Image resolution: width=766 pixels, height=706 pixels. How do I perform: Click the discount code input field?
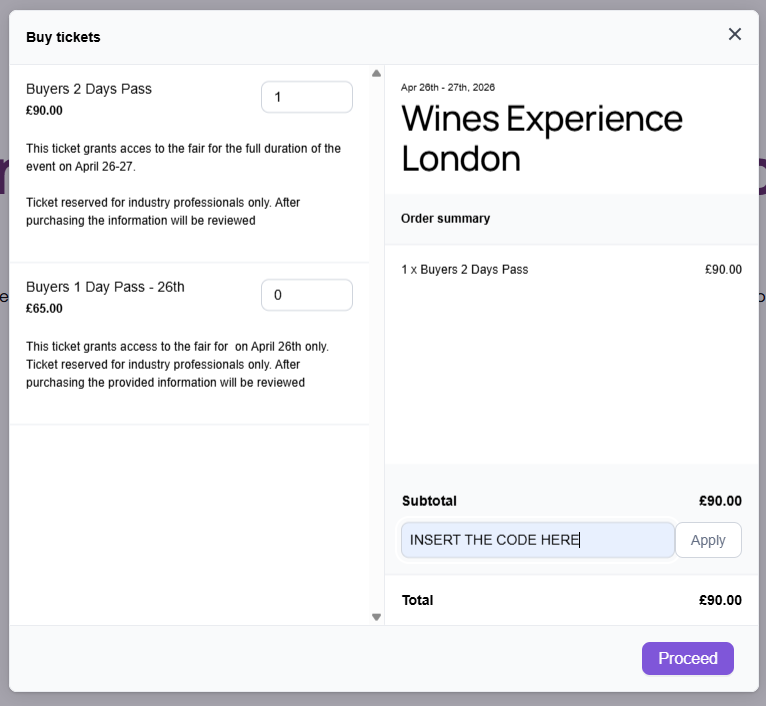[537, 540]
